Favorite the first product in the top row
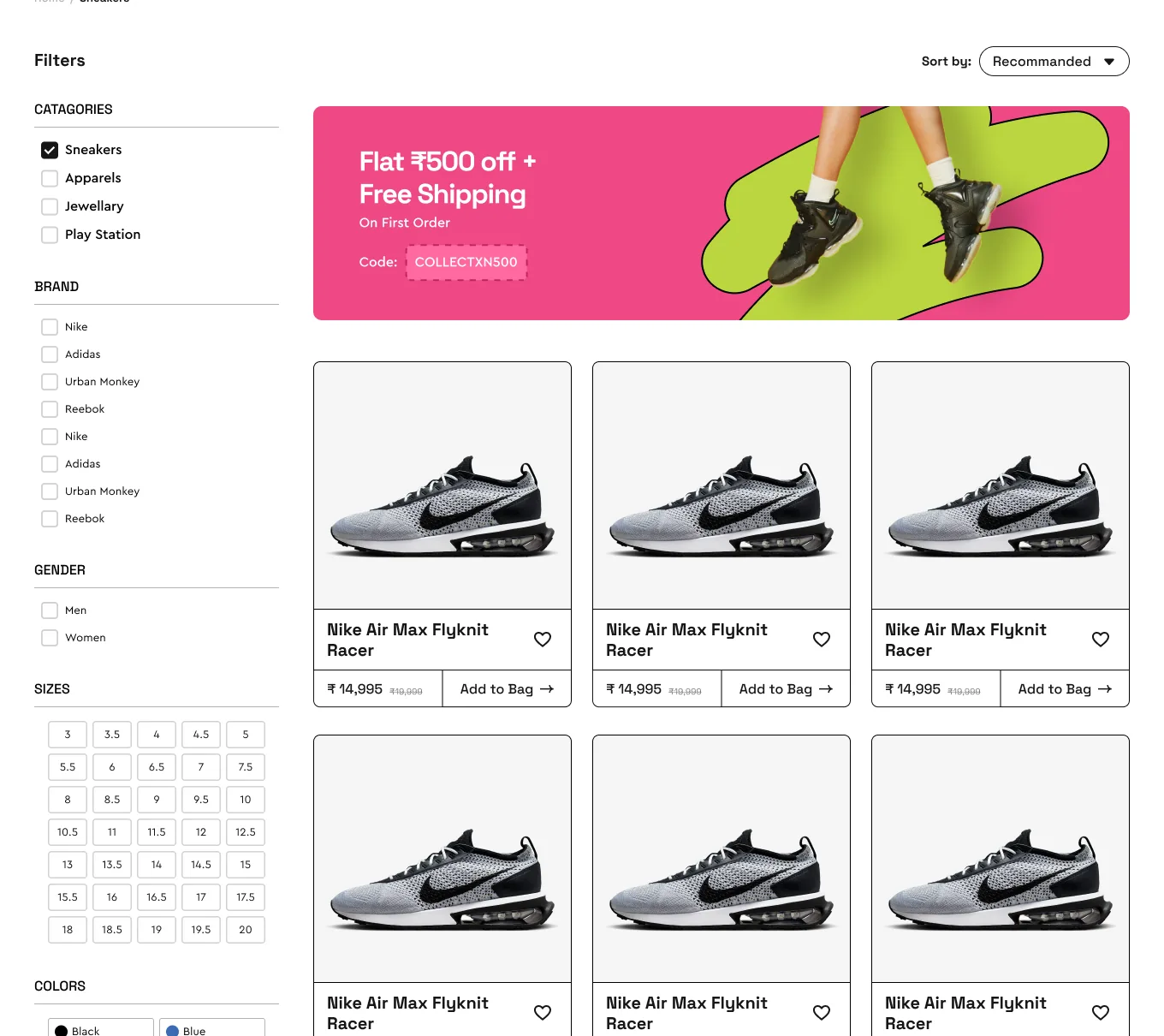Image resolution: width=1164 pixels, height=1036 pixels. (543, 640)
